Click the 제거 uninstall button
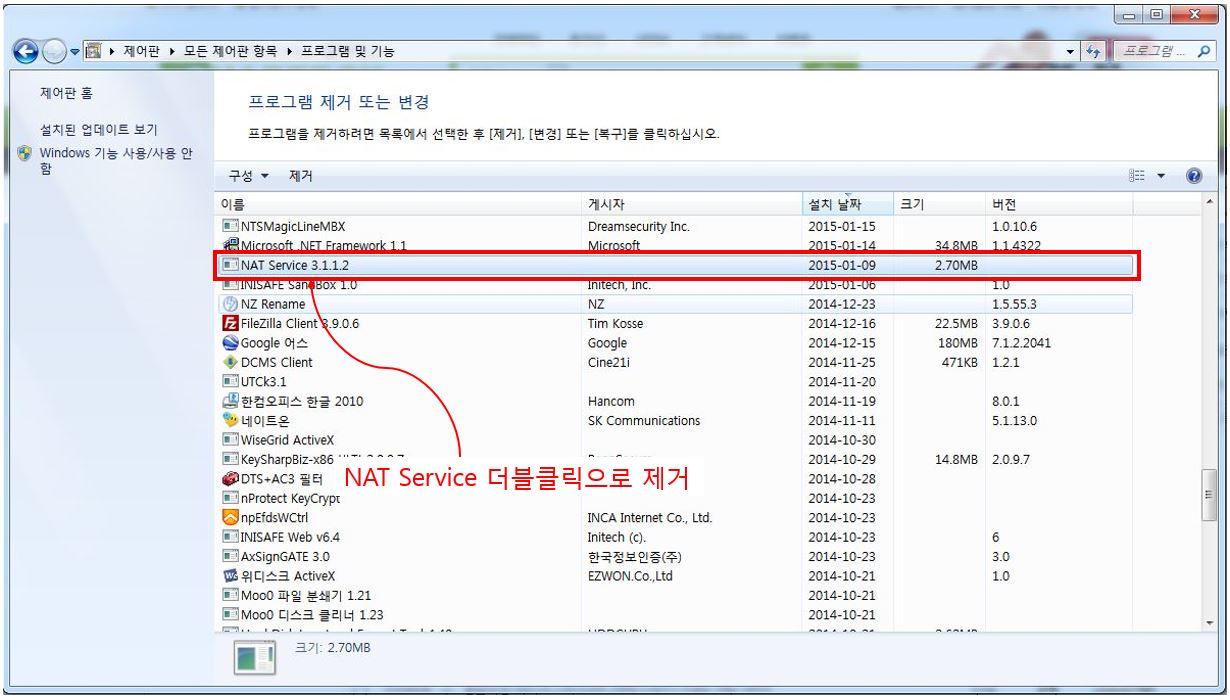1230x700 pixels. [301, 176]
